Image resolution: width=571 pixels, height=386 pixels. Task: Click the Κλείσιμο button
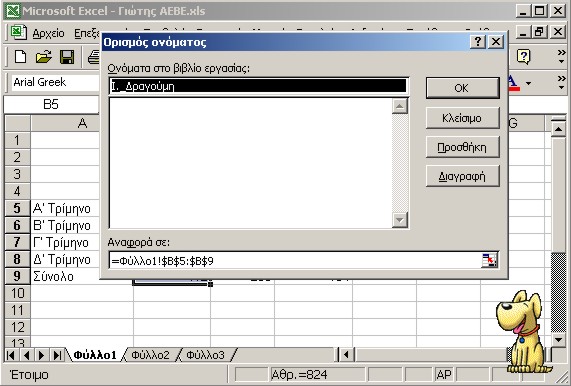(462, 118)
